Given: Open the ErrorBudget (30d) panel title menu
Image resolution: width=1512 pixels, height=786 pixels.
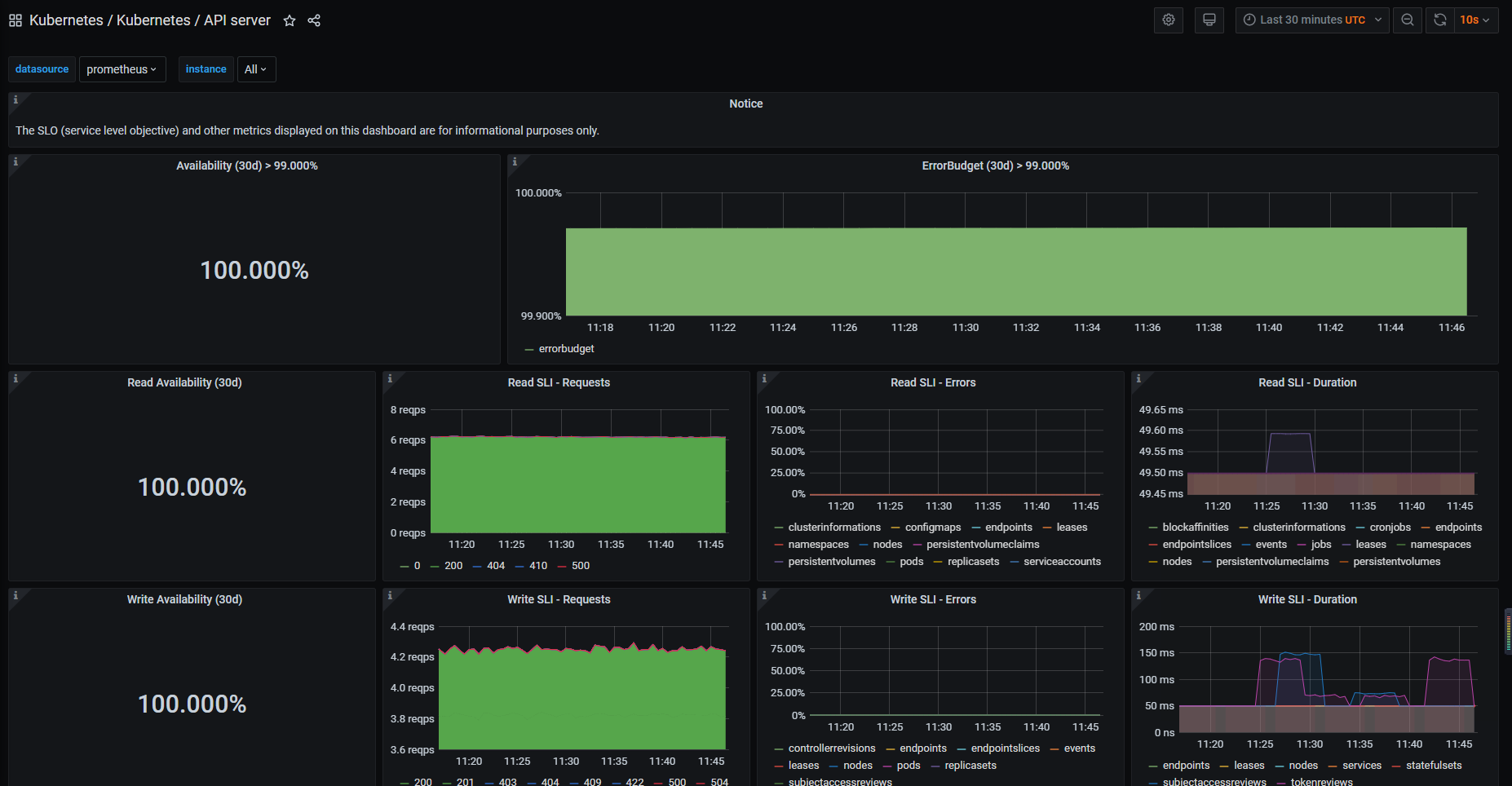Looking at the screenshot, I should click(995, 166).
